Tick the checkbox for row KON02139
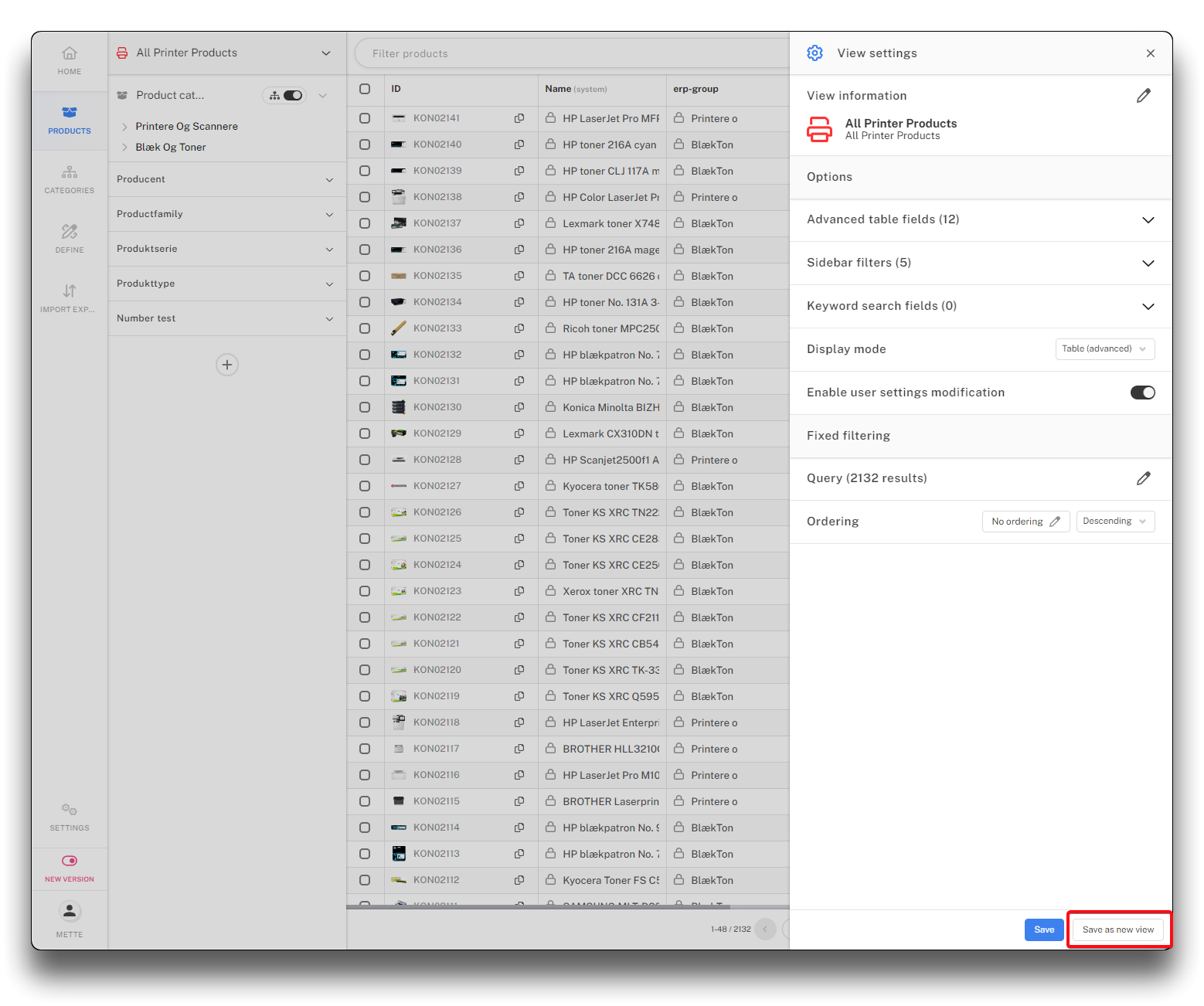1204x1006 pixels. 365,171
